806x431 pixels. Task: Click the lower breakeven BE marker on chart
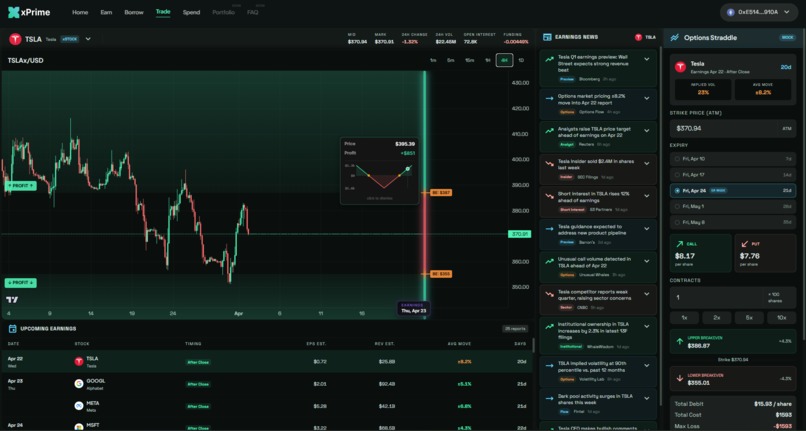pyautogui.click(x=441, y=274)
